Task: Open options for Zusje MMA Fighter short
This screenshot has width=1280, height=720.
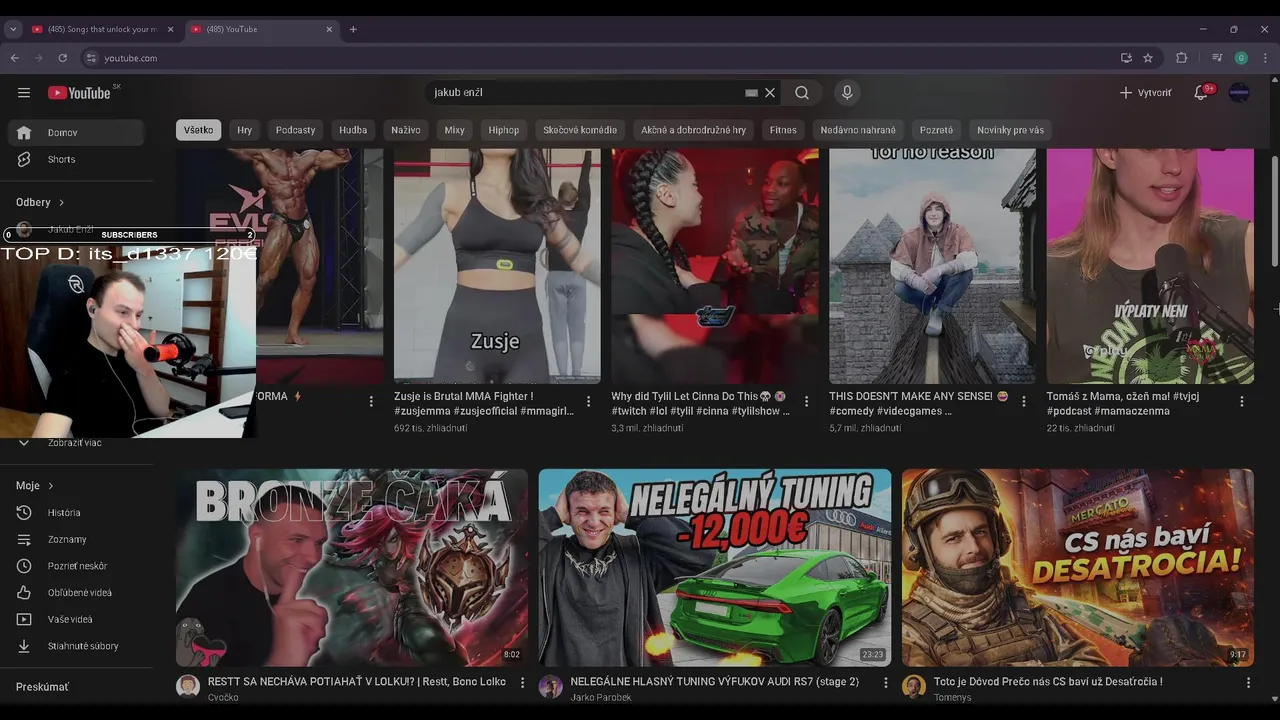Action: (588, 401)
